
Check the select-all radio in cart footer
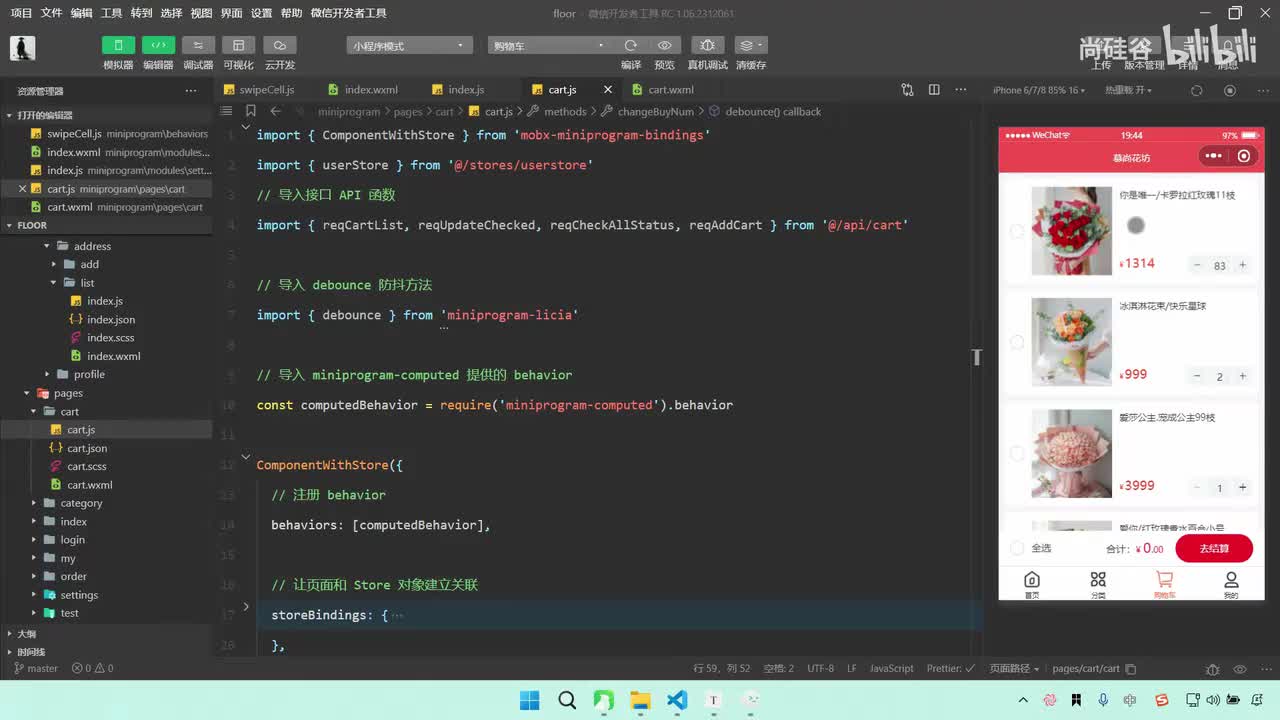(x=1017, y=548)
